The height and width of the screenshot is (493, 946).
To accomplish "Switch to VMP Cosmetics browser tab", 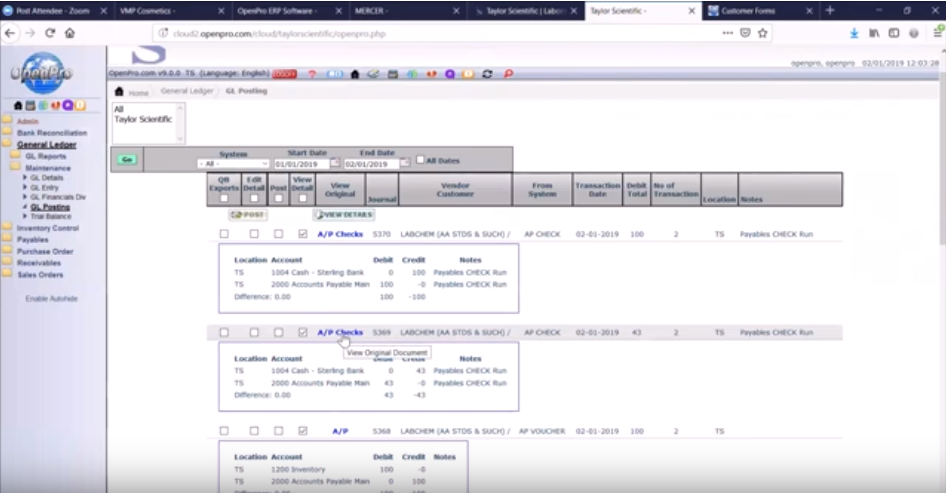I will tap(172, 10).
